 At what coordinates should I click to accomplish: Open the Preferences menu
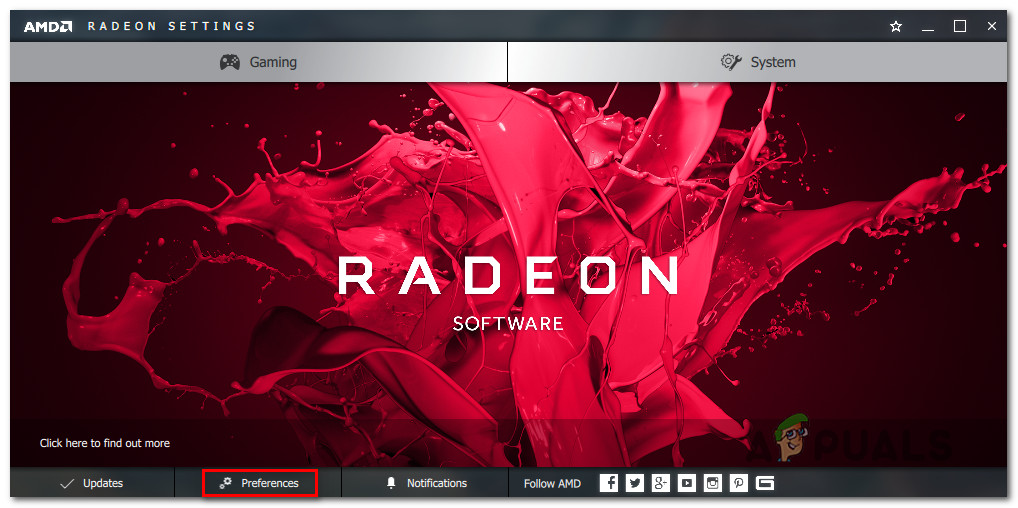click(259, 483)
